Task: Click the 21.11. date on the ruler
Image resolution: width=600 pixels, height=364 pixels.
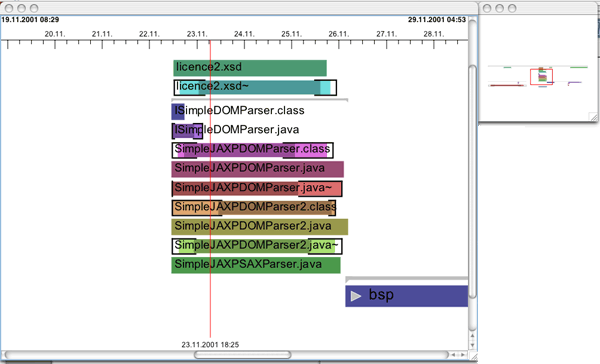Action: [x=102, y=34]
